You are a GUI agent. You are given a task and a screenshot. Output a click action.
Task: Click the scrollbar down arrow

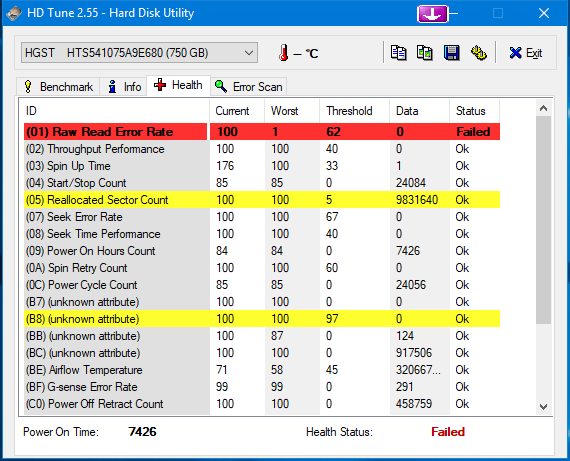tap(543, 406)
